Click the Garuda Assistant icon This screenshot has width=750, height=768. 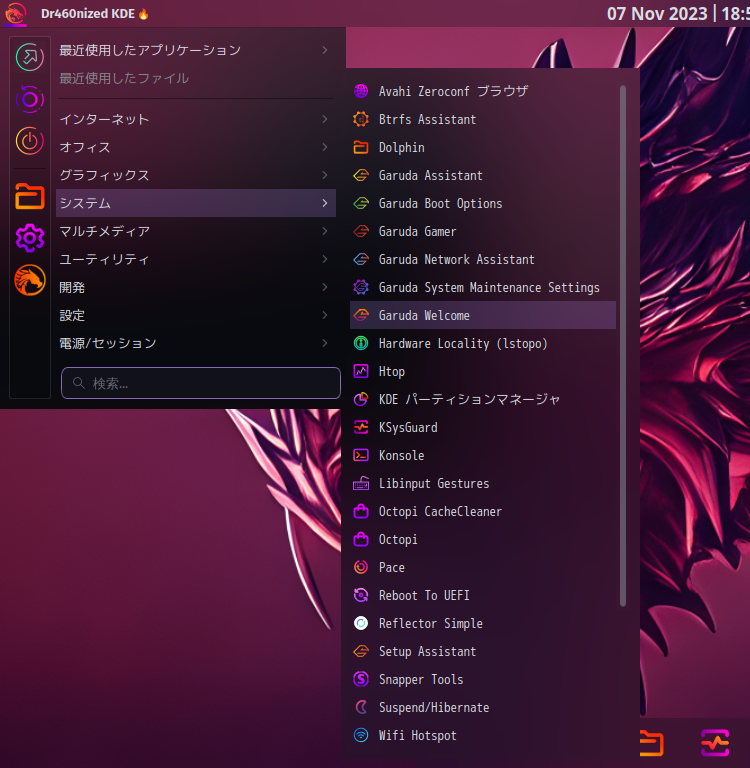point(361,175)
